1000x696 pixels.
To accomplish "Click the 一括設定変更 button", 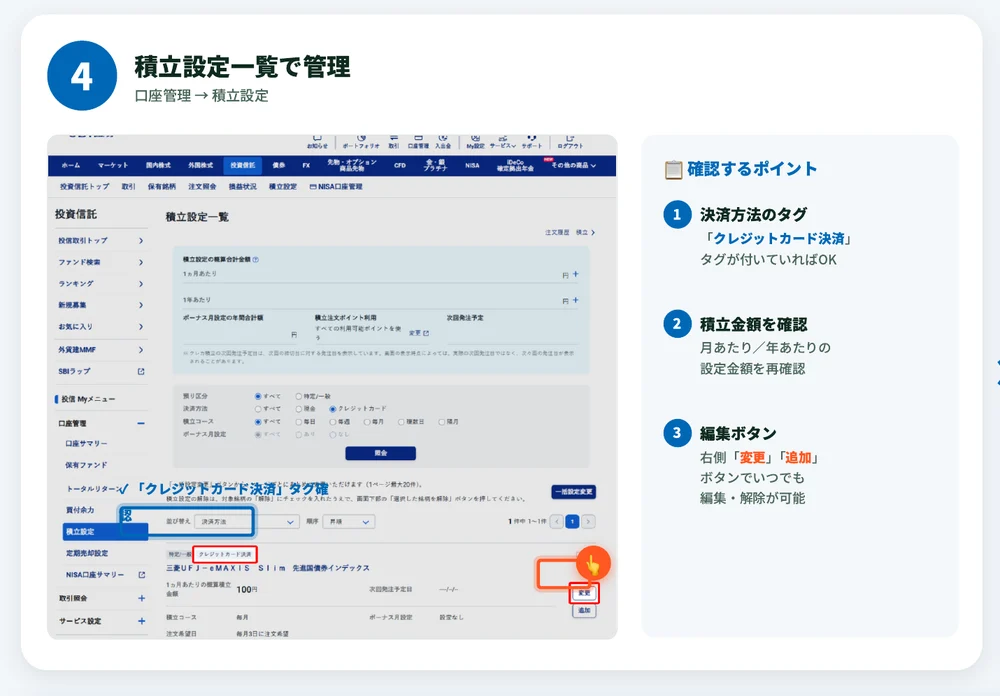I will [573, 492].
